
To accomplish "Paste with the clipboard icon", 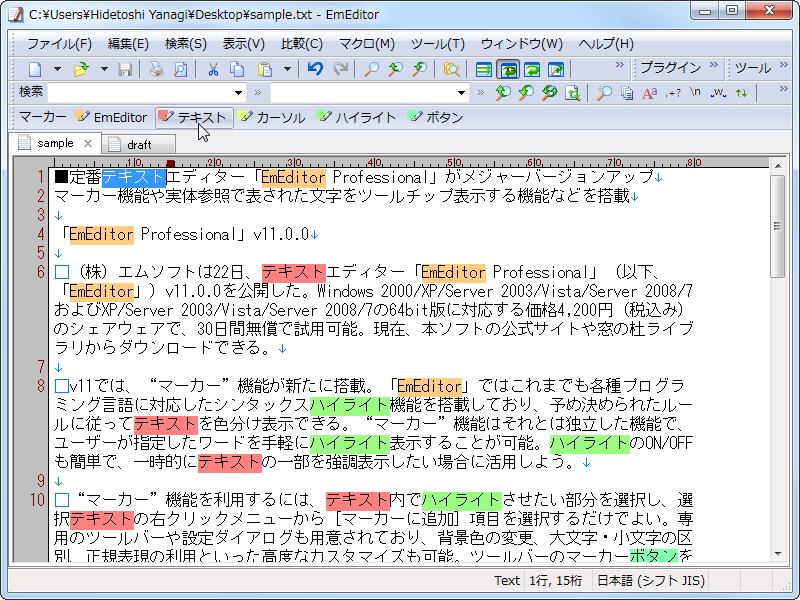I will coord(264,69).
